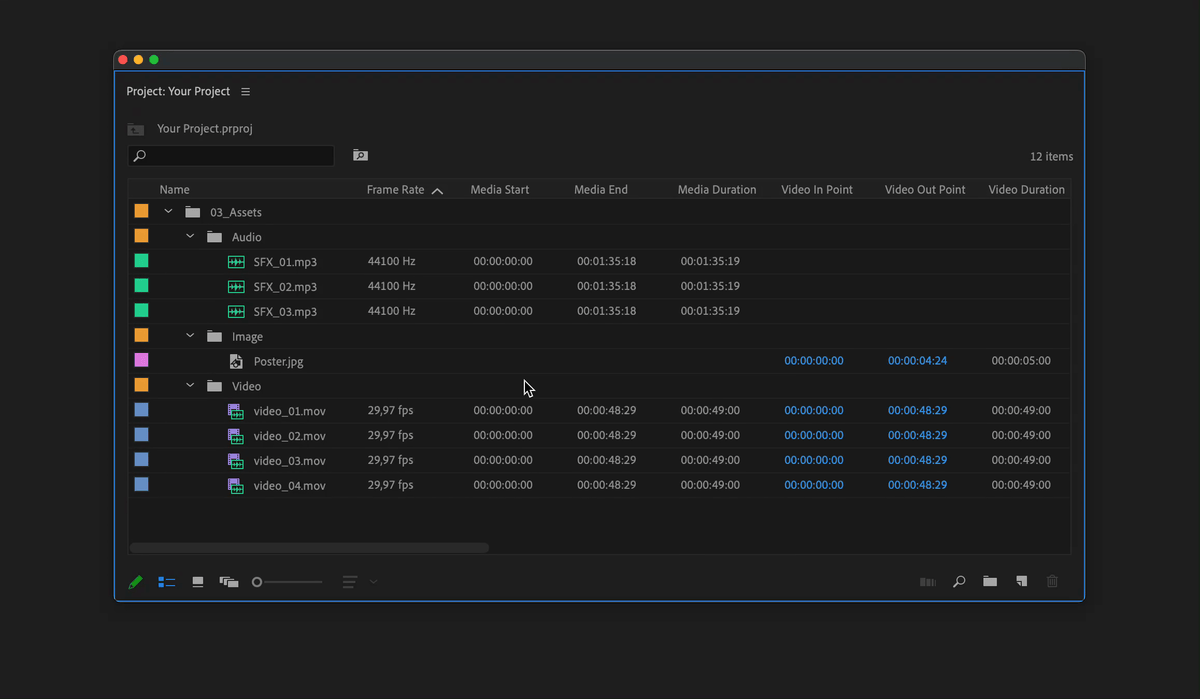Image resolution: width=1200 pixels, height=699 pixels.
Task: Create a New Bin with folder icon
Action: pos(990,582)
